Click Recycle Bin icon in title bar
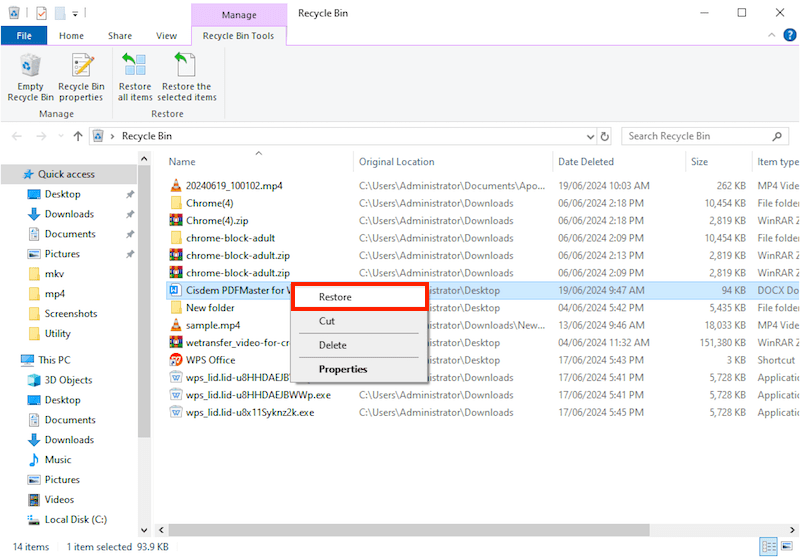This screenshot has height=557, width=800. pyautogui.click(x=14, y=13)
